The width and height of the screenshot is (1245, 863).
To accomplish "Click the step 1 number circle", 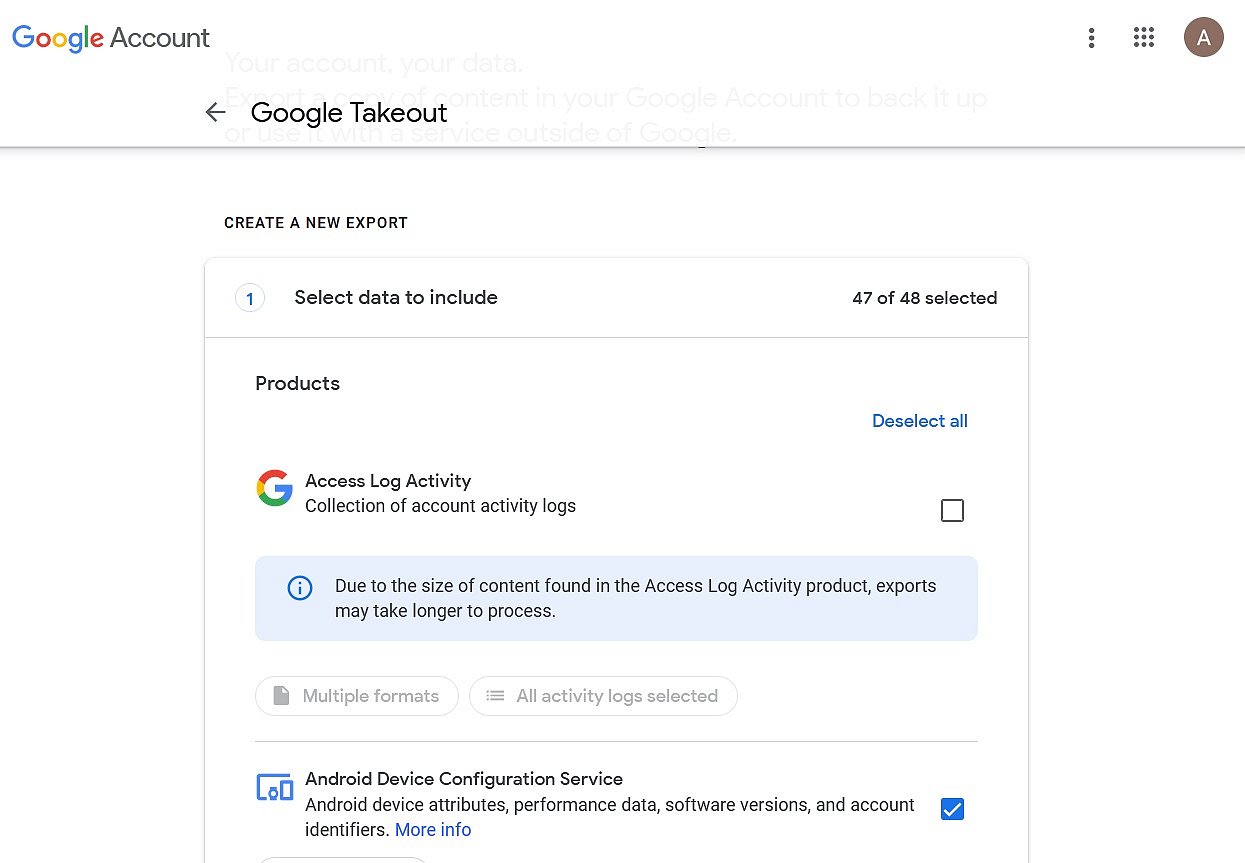I will tap(250, 298).
